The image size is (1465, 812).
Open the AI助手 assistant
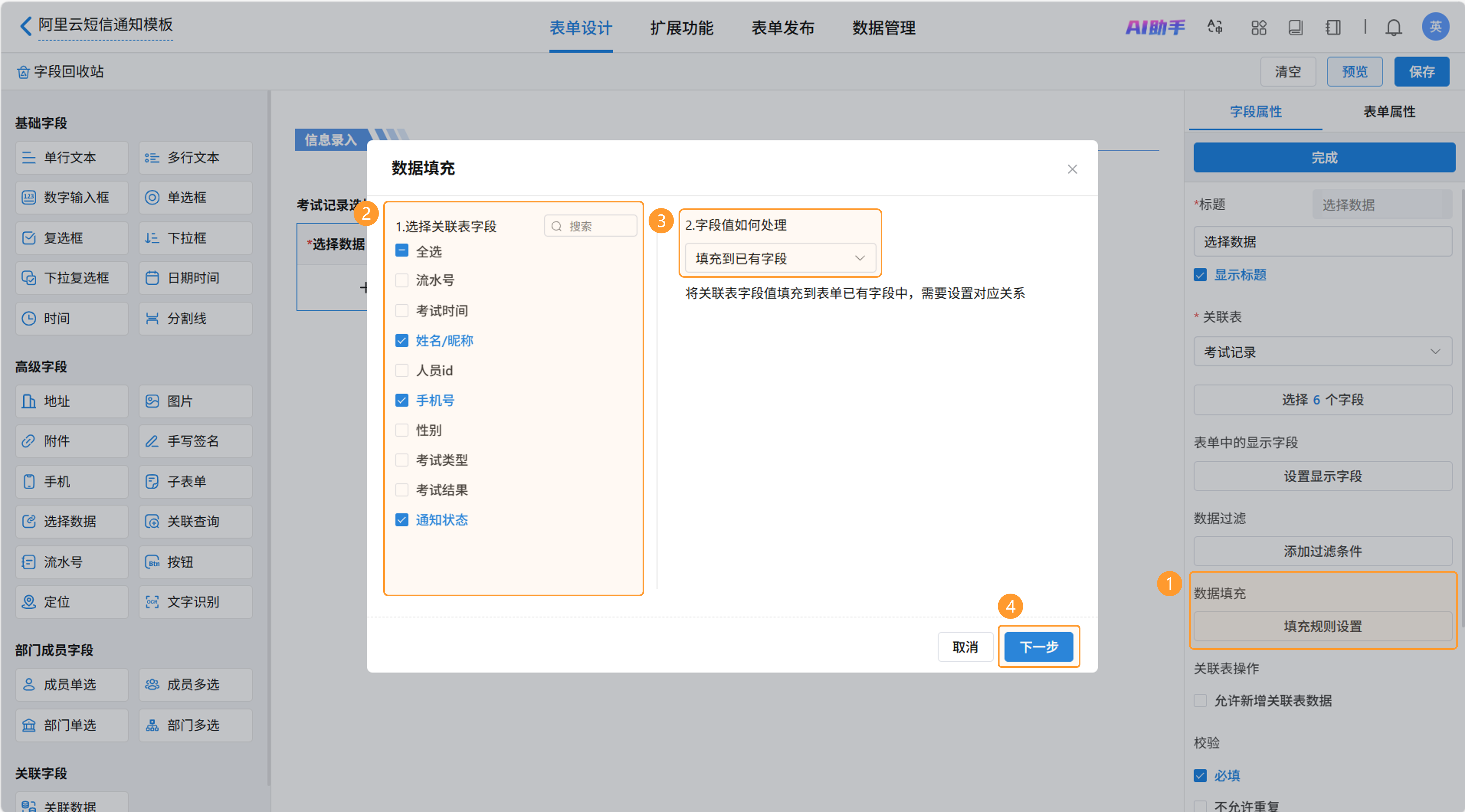1155,27
